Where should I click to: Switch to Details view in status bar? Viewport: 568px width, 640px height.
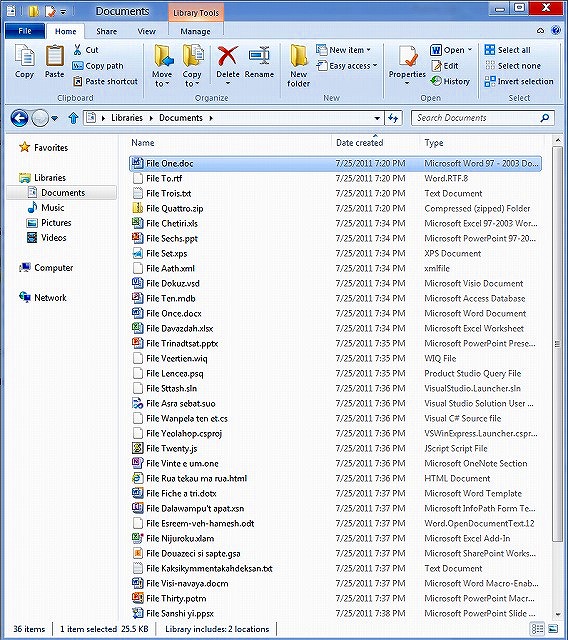pos(537,629)
